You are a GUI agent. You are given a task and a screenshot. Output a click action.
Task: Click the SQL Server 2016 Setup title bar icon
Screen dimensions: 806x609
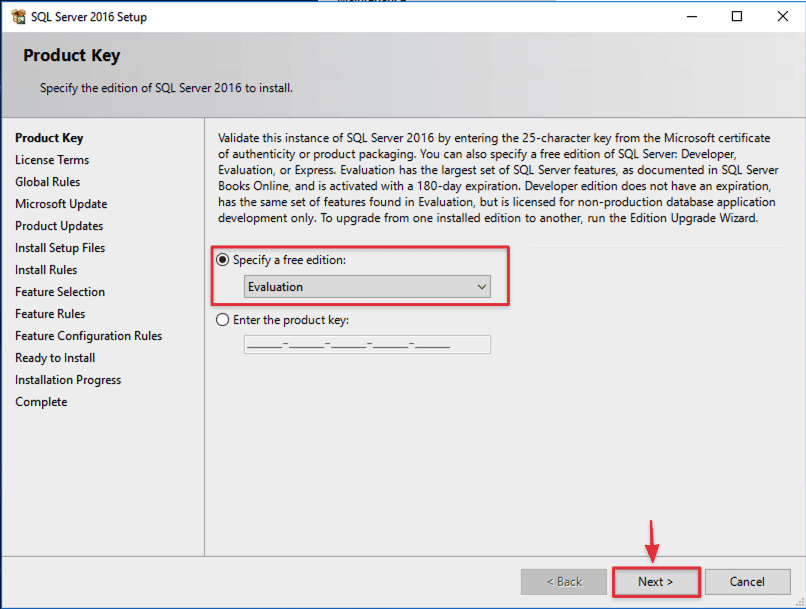[x=20, y=16]
